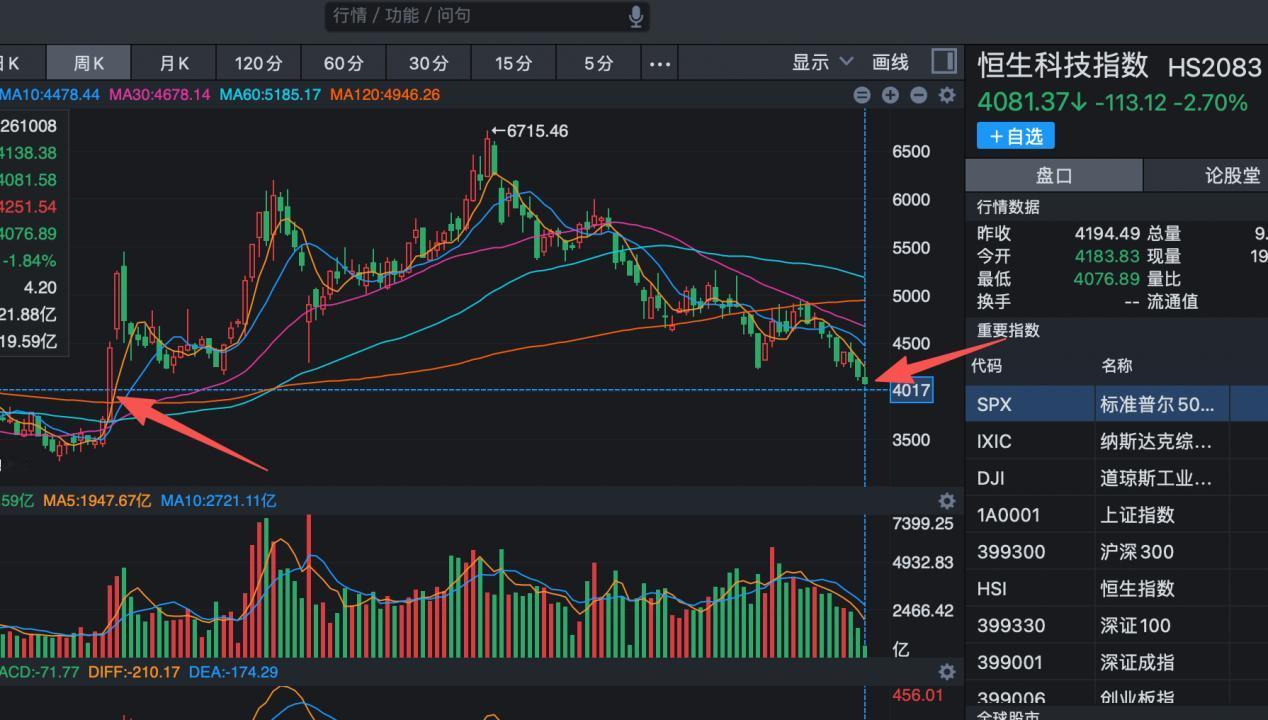Click the volume MA5:1947.67亿 label
Image resolution: width=1268 pixels, height=720 pixels.
(97, 500)
